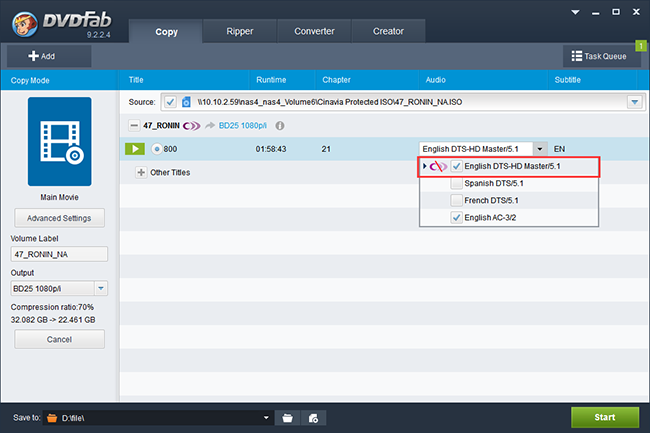Click the runtime value 01:58:43

click(x=271, y=149)
